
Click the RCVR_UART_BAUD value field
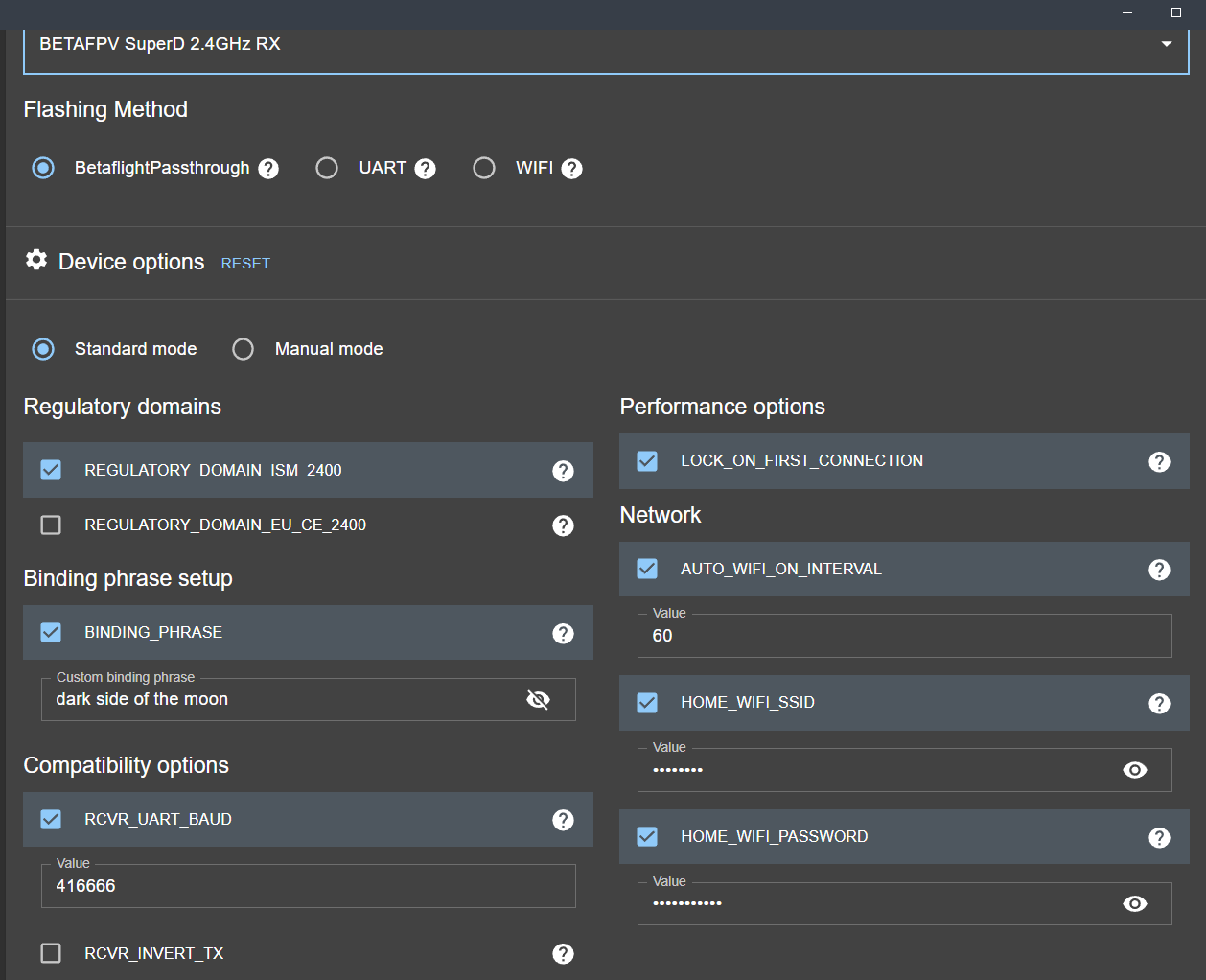(309, 886)
